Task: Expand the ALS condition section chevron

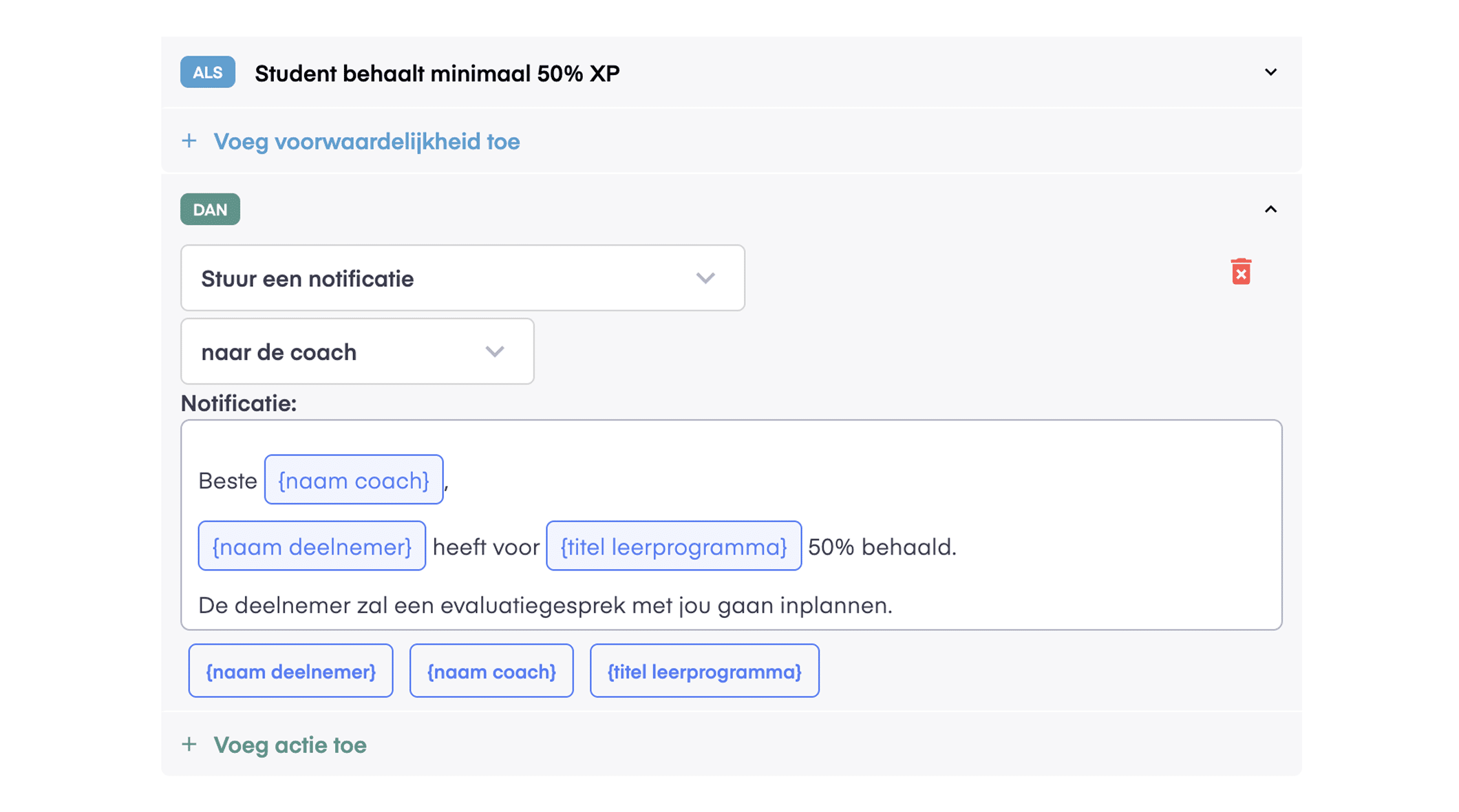Action: (1270, 72)
